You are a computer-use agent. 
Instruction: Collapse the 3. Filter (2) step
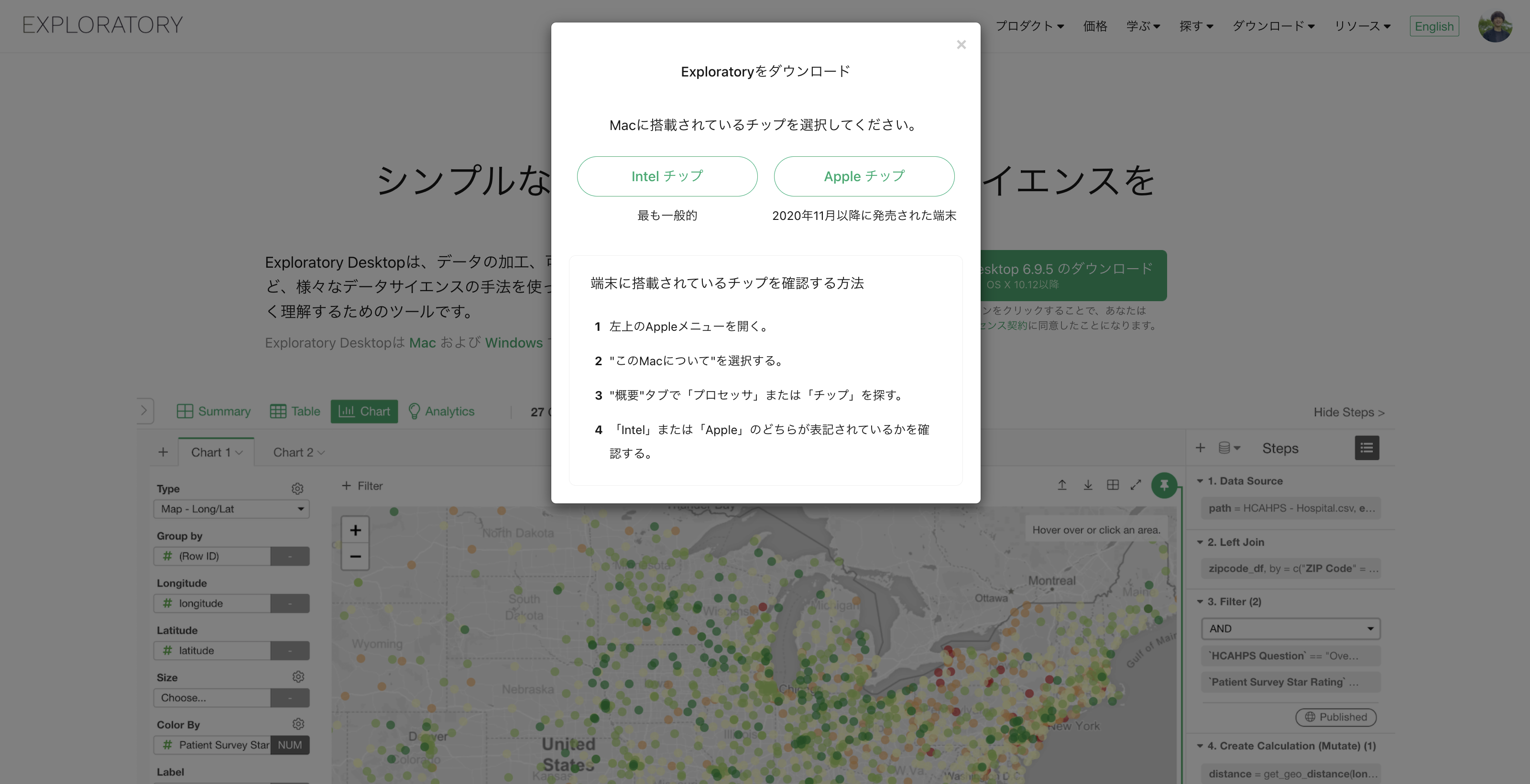click(1200, 602)
